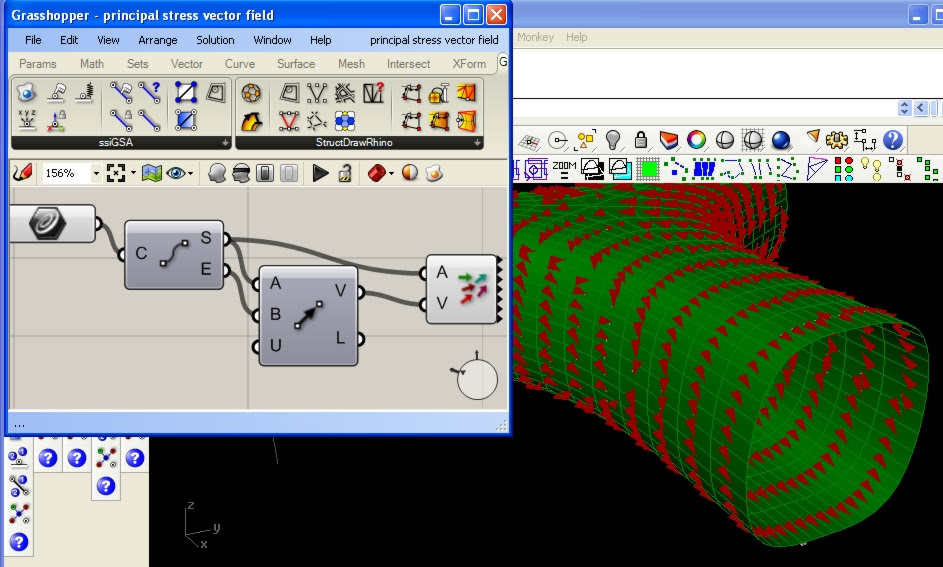This screenshot has width=943, height=567.
Task: Select the ssiGSA spring support icon
Action: pos(86,93)
